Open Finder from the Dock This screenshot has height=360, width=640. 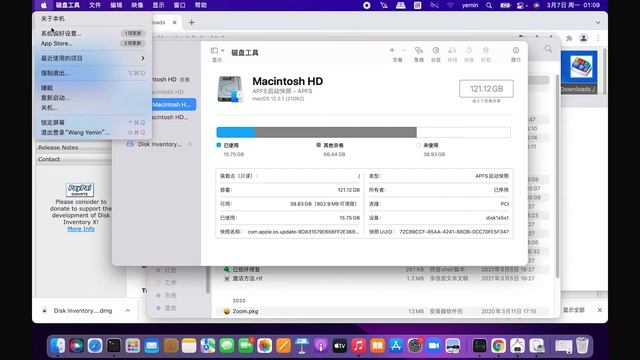click(58, 346)
